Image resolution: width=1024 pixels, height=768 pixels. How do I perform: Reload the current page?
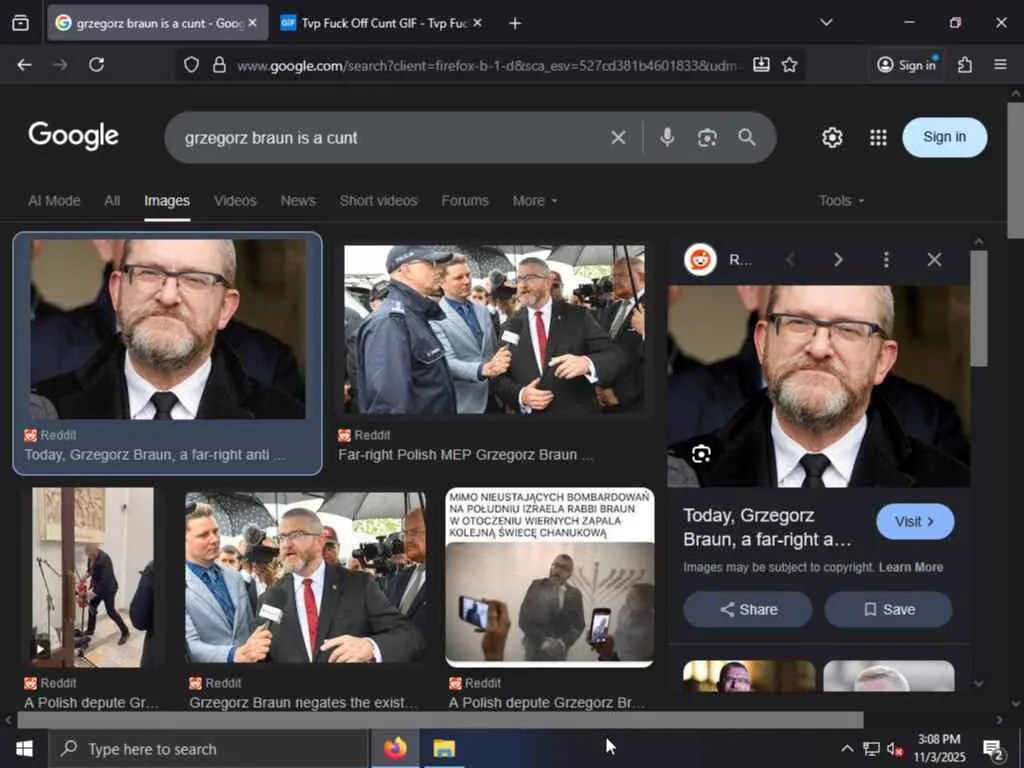97,65
